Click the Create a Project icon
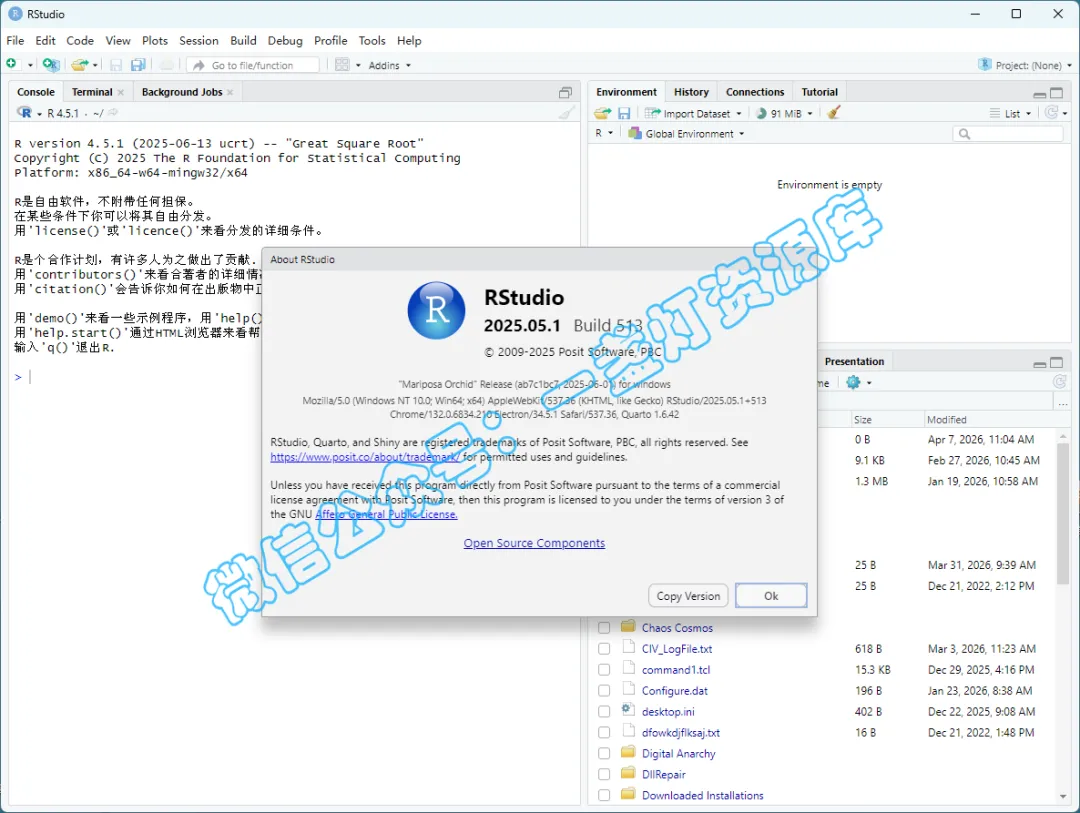Viewport: 1080px width, 813px height. (50, 65)
